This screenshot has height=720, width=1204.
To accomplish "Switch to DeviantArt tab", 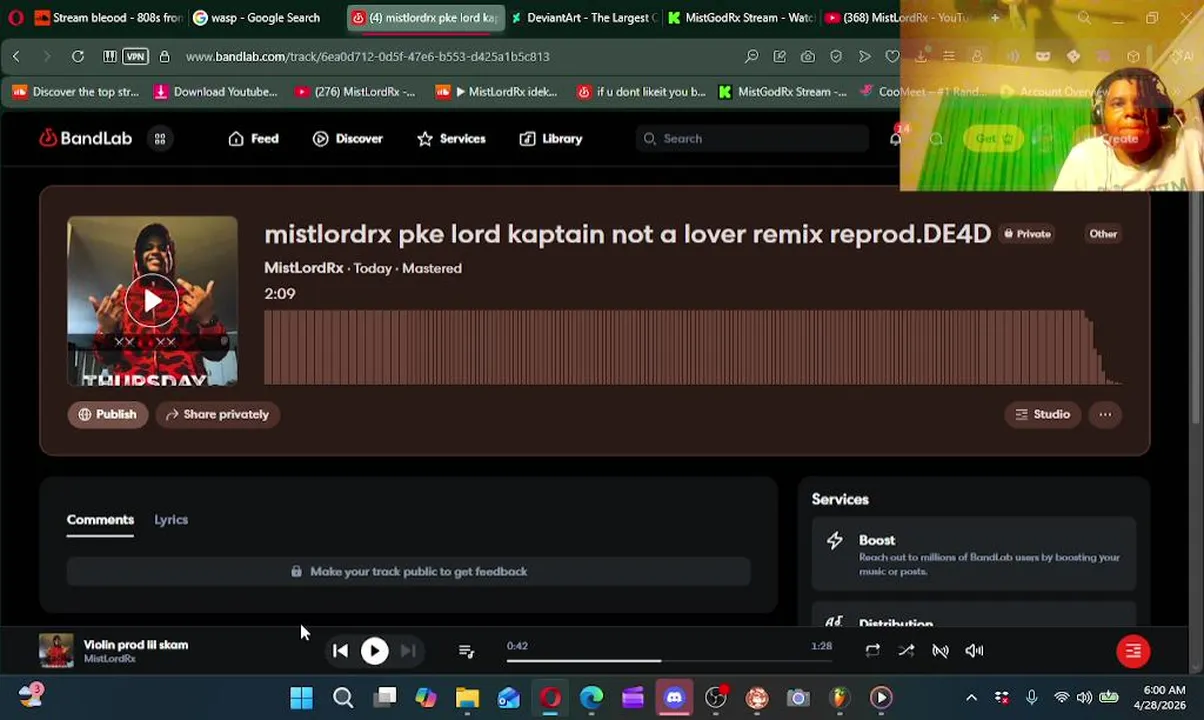I will (585, 17).
